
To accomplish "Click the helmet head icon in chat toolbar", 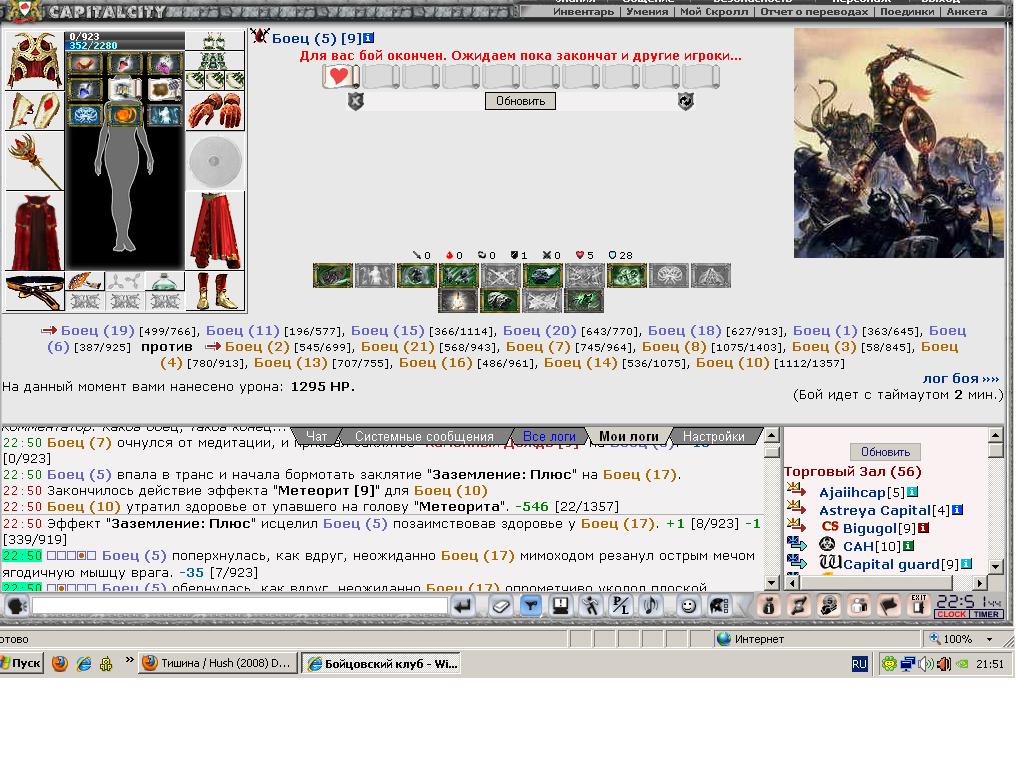I will pyautogui.click(x=718, y=606).
